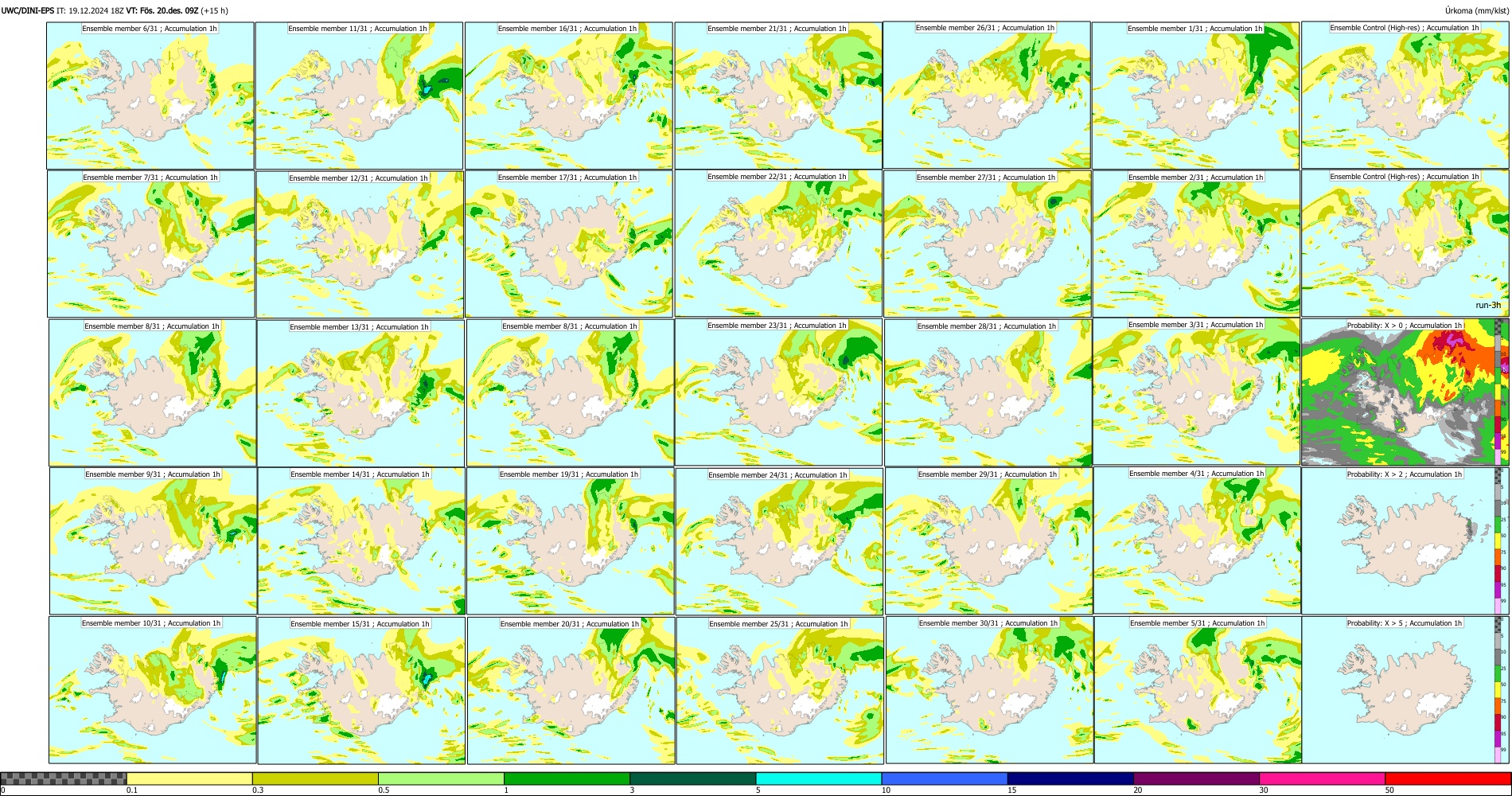Click the 'Ensemble member 29/31 ; Accumulation 1h' label
1512x796 pixels.
coord(988,474)
